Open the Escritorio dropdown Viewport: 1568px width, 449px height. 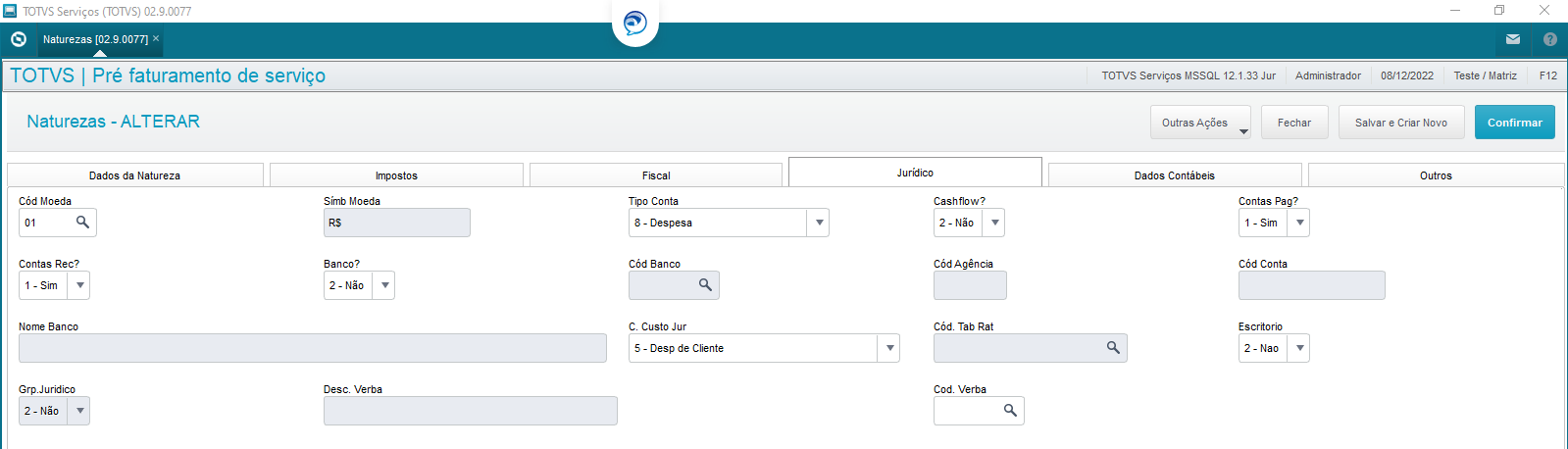[x=1299, y=348]
